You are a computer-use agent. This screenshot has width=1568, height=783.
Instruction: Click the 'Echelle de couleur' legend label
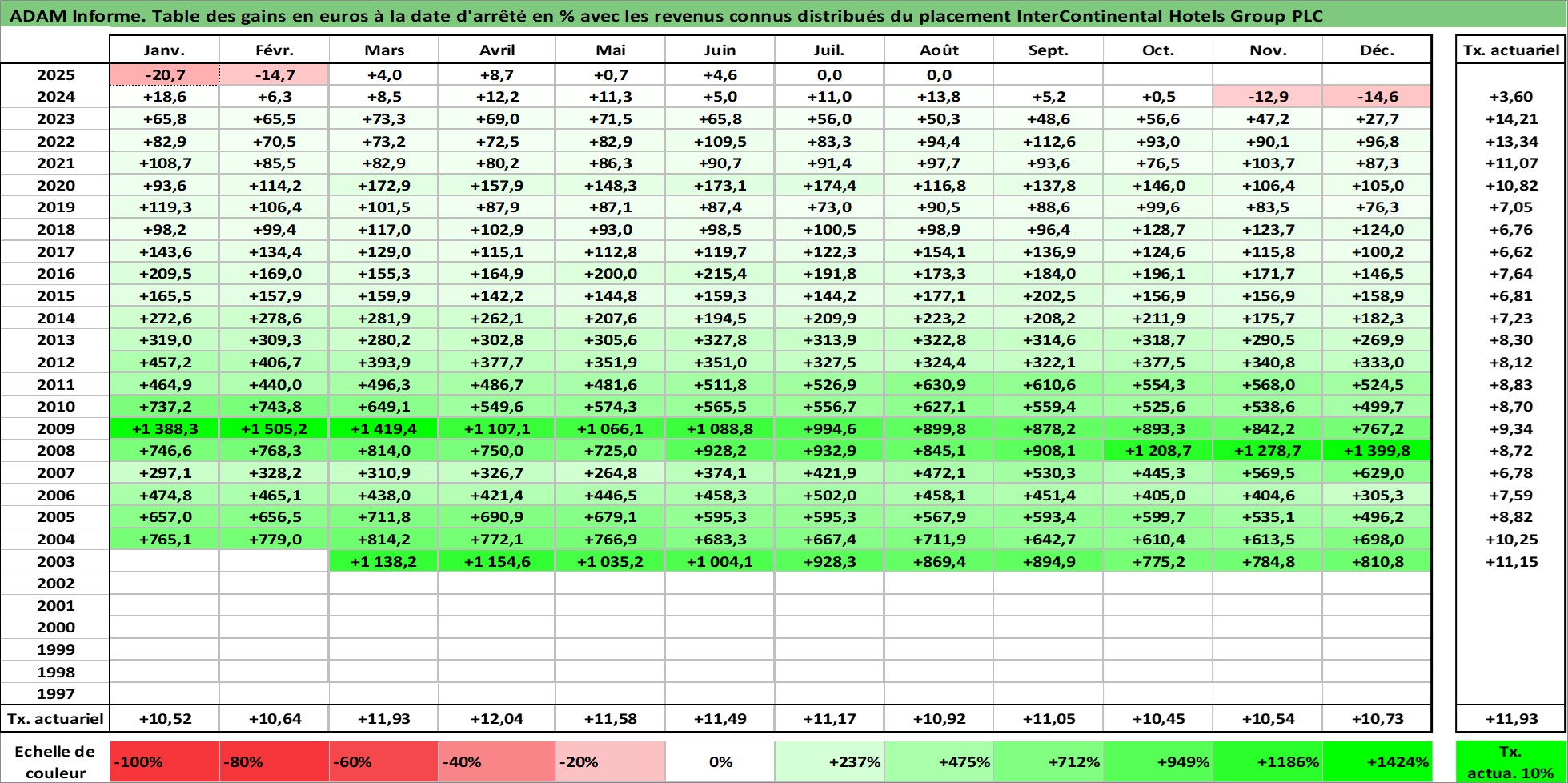(x=55, y=762)
